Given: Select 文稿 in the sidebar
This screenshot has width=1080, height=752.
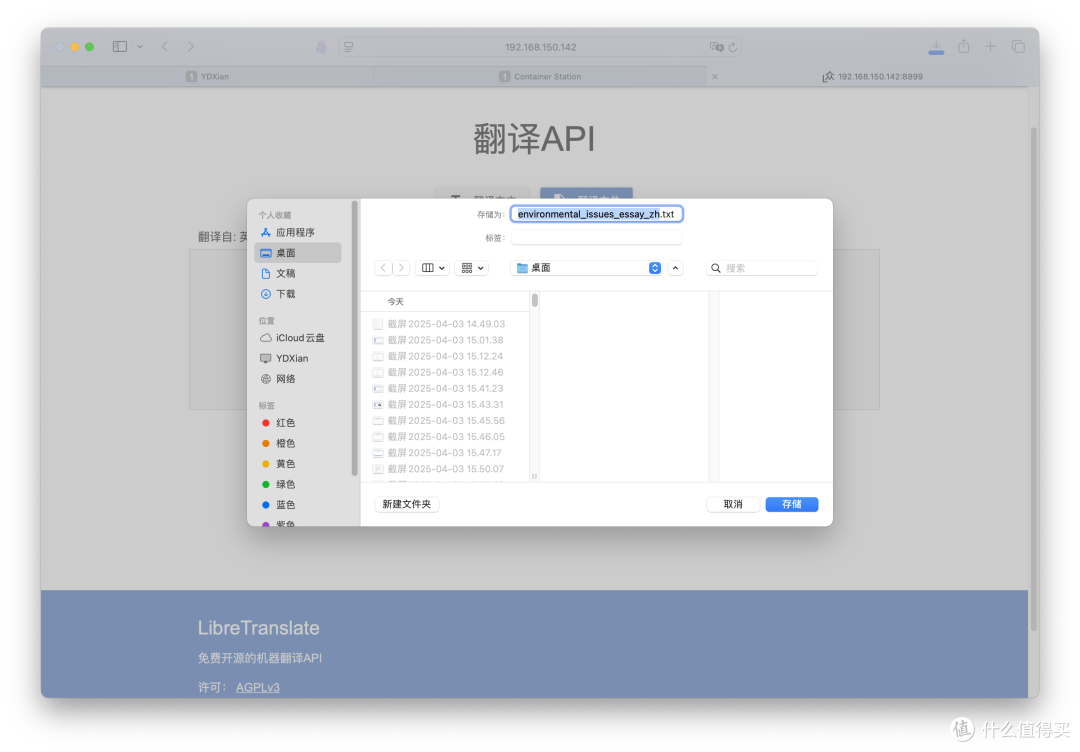Looking at the screenshot, I should tap(298, 273).
